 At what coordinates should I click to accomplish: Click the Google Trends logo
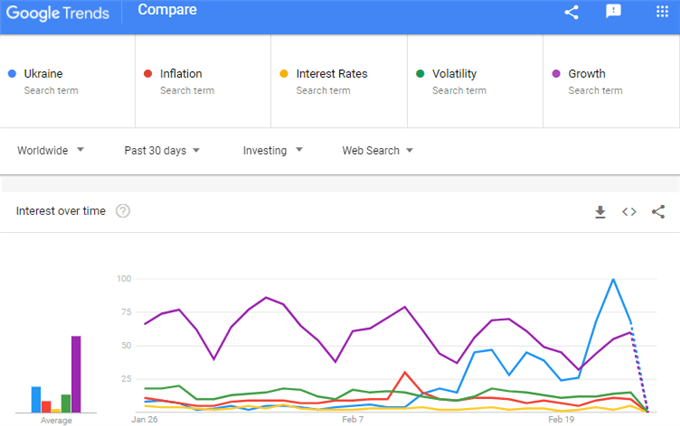click(x=58, y=13)
